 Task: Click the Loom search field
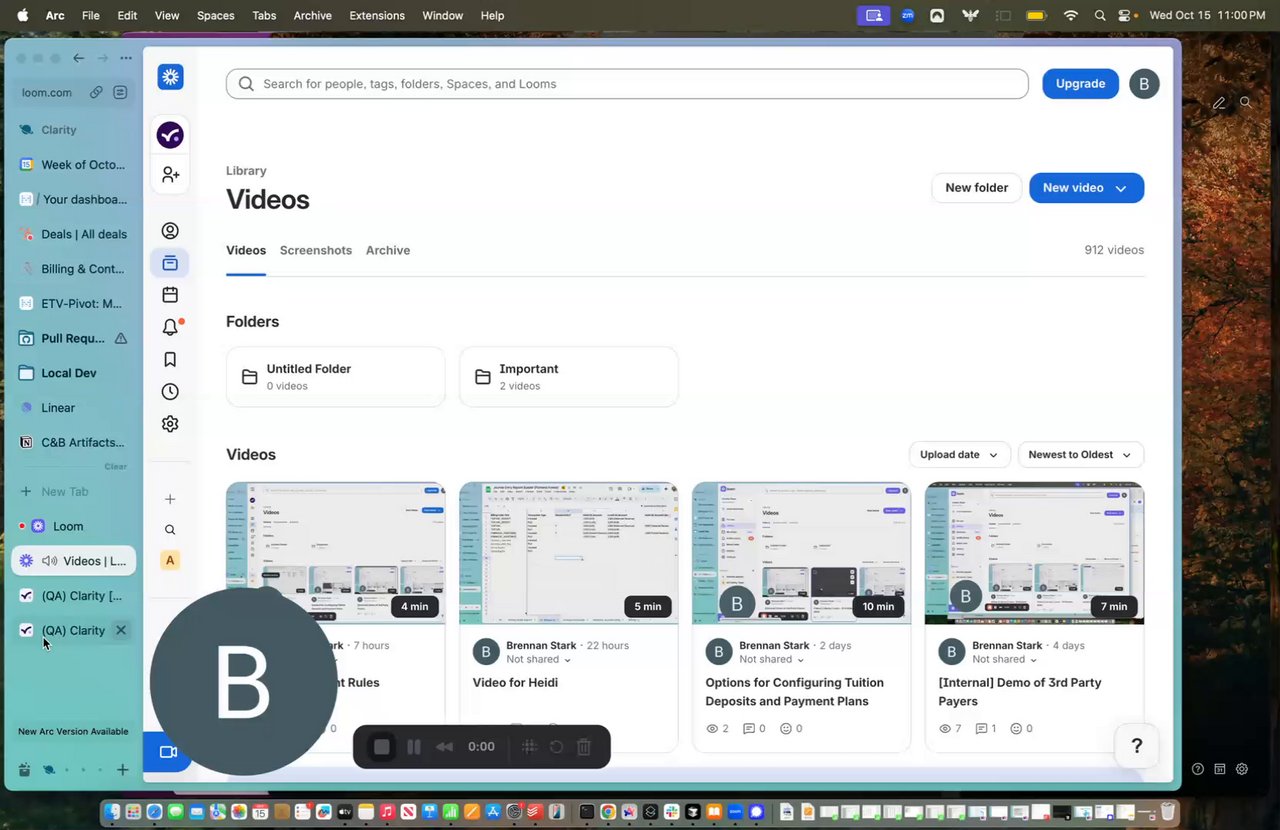(627, 84)
